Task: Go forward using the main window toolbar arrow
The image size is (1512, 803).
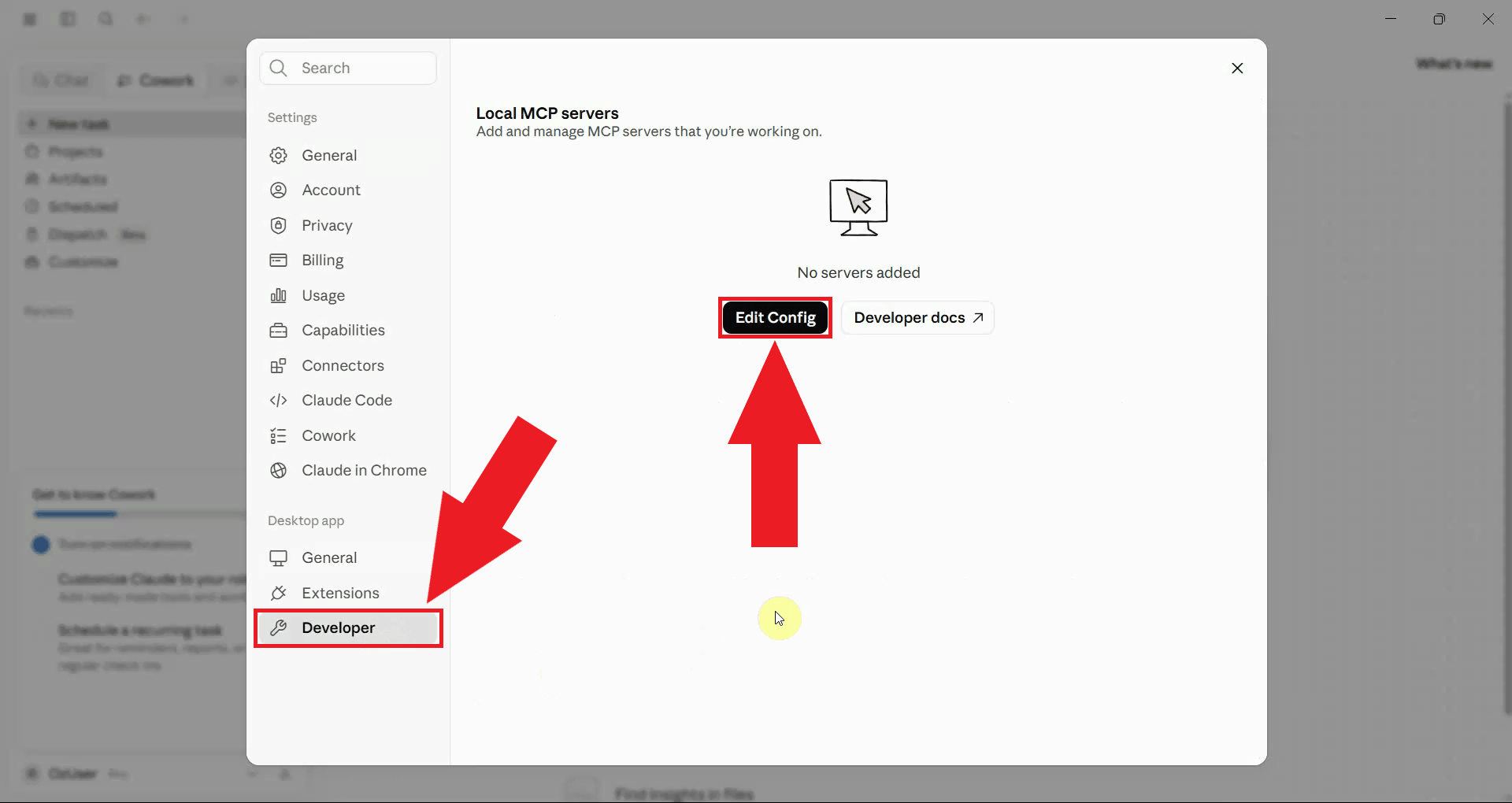Action: (183, 19)
